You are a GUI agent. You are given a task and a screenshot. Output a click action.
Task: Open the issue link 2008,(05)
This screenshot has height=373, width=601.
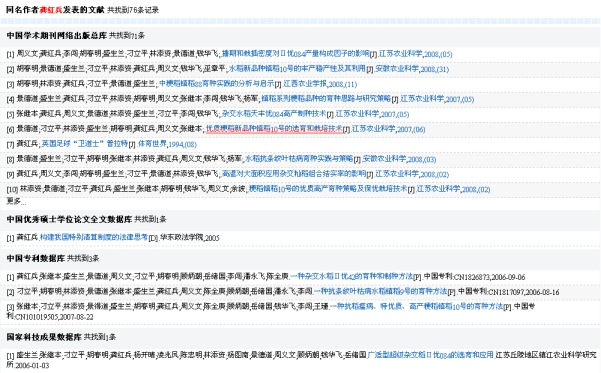tap(438, 54)
